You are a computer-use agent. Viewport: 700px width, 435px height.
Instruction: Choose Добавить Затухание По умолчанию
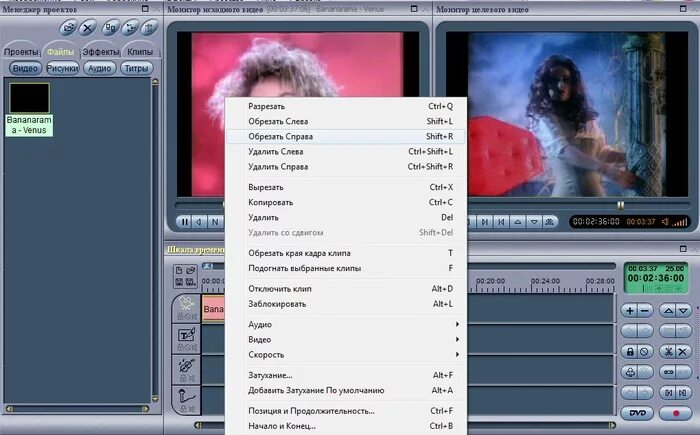tap(346, 390)
